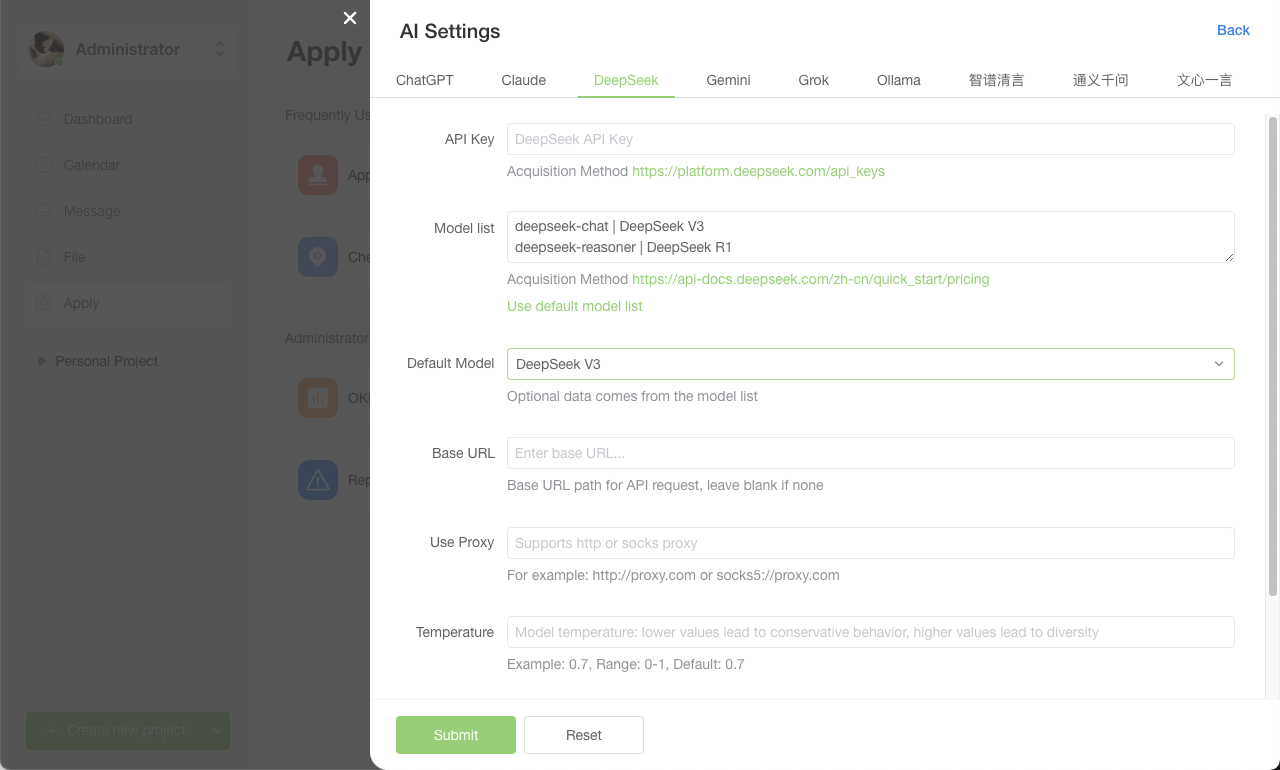Click Create new project button
This screenshot has height=770, width=1280.
[x=116, y=731]
